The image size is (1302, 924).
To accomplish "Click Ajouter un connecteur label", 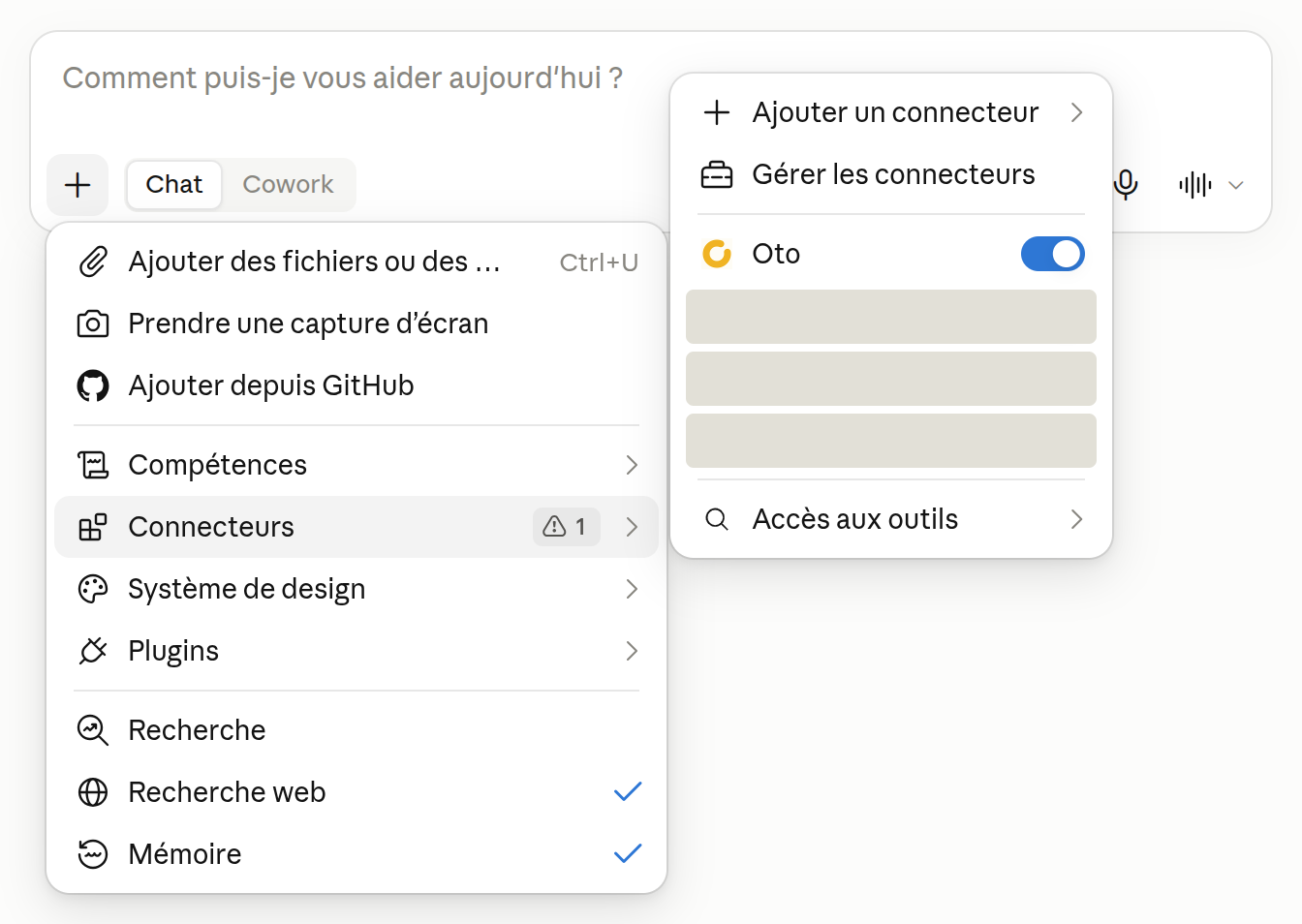I will pos(895,112).
